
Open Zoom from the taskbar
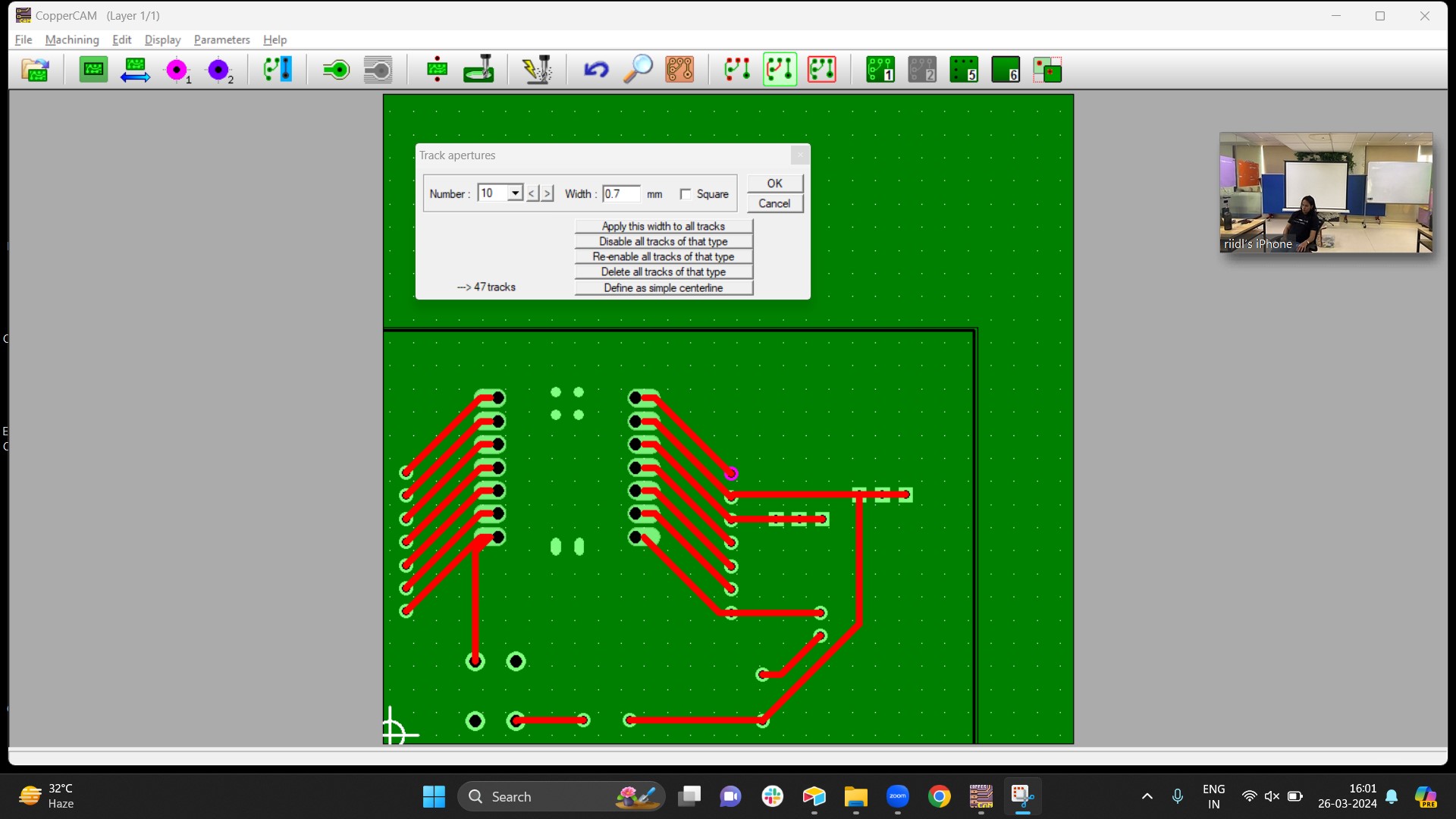[x=897, y=796]
